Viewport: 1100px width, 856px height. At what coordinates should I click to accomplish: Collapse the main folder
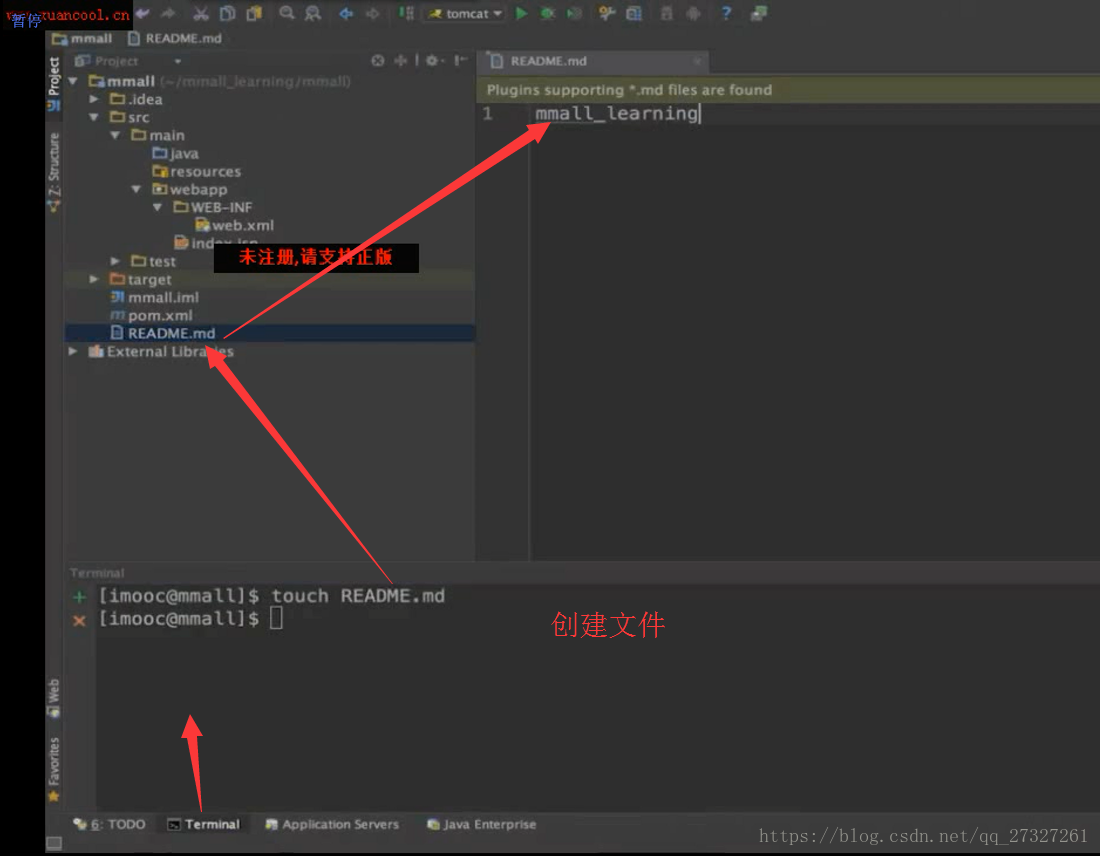tap(115, 135)
